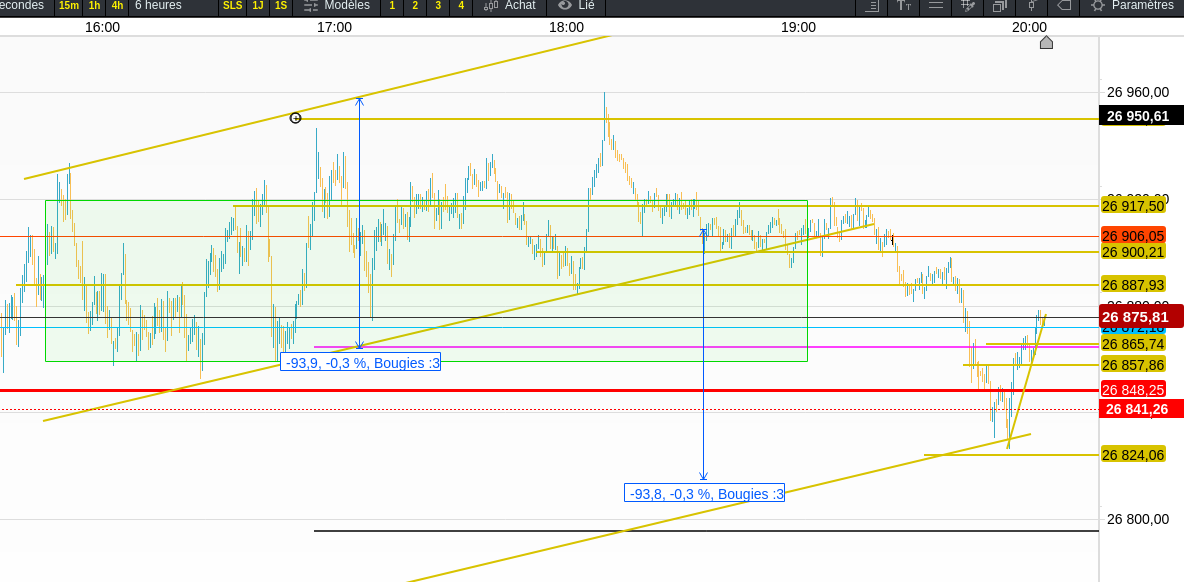
Task: Select the 4h timeframe button
Action: pos(117,6)
